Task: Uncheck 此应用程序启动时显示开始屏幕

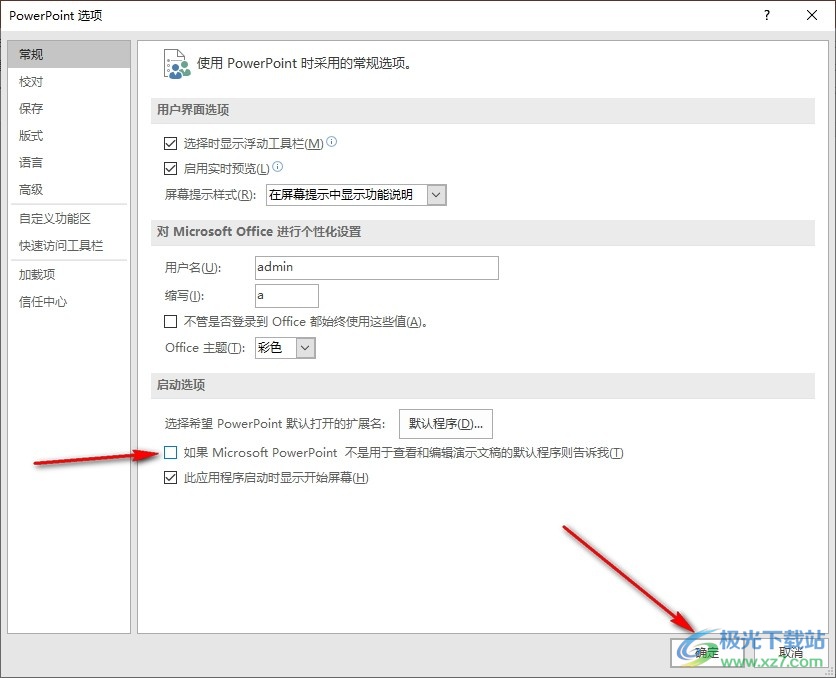Action: coord(170,478)
